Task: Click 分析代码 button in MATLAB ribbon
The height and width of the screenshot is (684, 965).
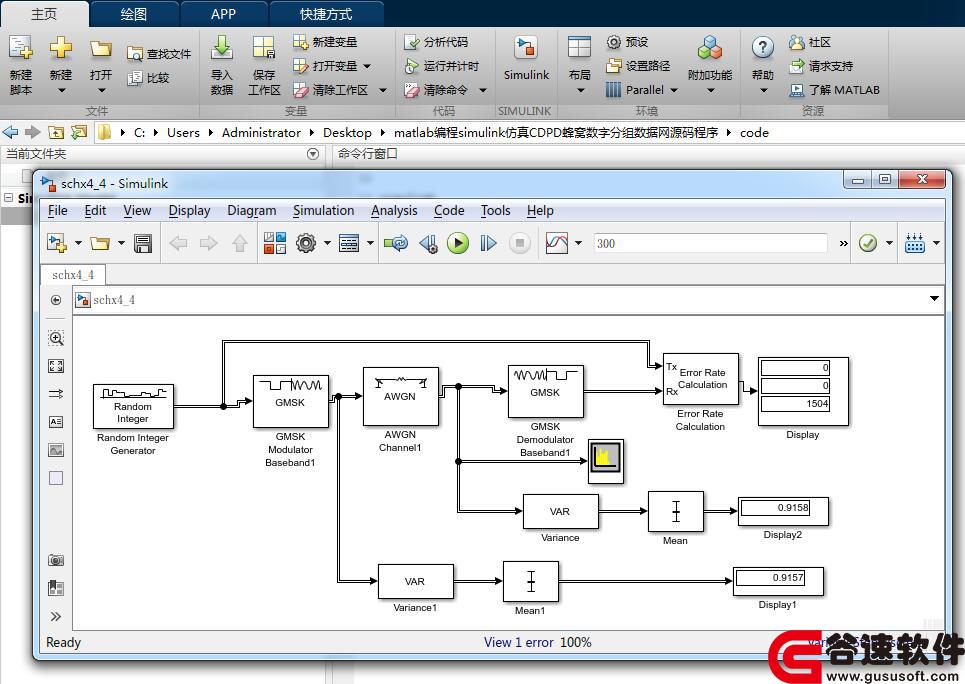Action: pos(436,42)
